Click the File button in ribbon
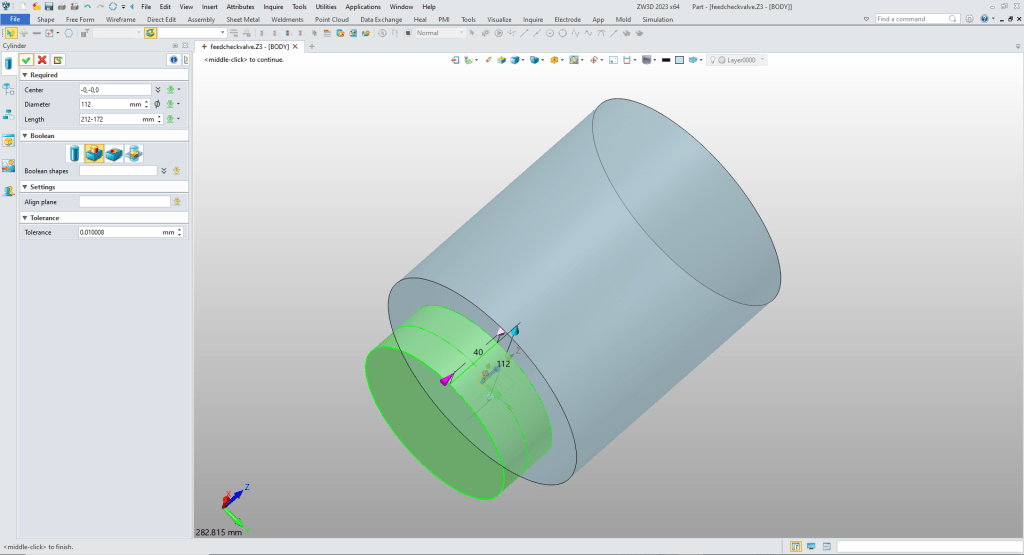Viewport: 1024px width, 555px height. pyautogui.click(x=15, y=19)
